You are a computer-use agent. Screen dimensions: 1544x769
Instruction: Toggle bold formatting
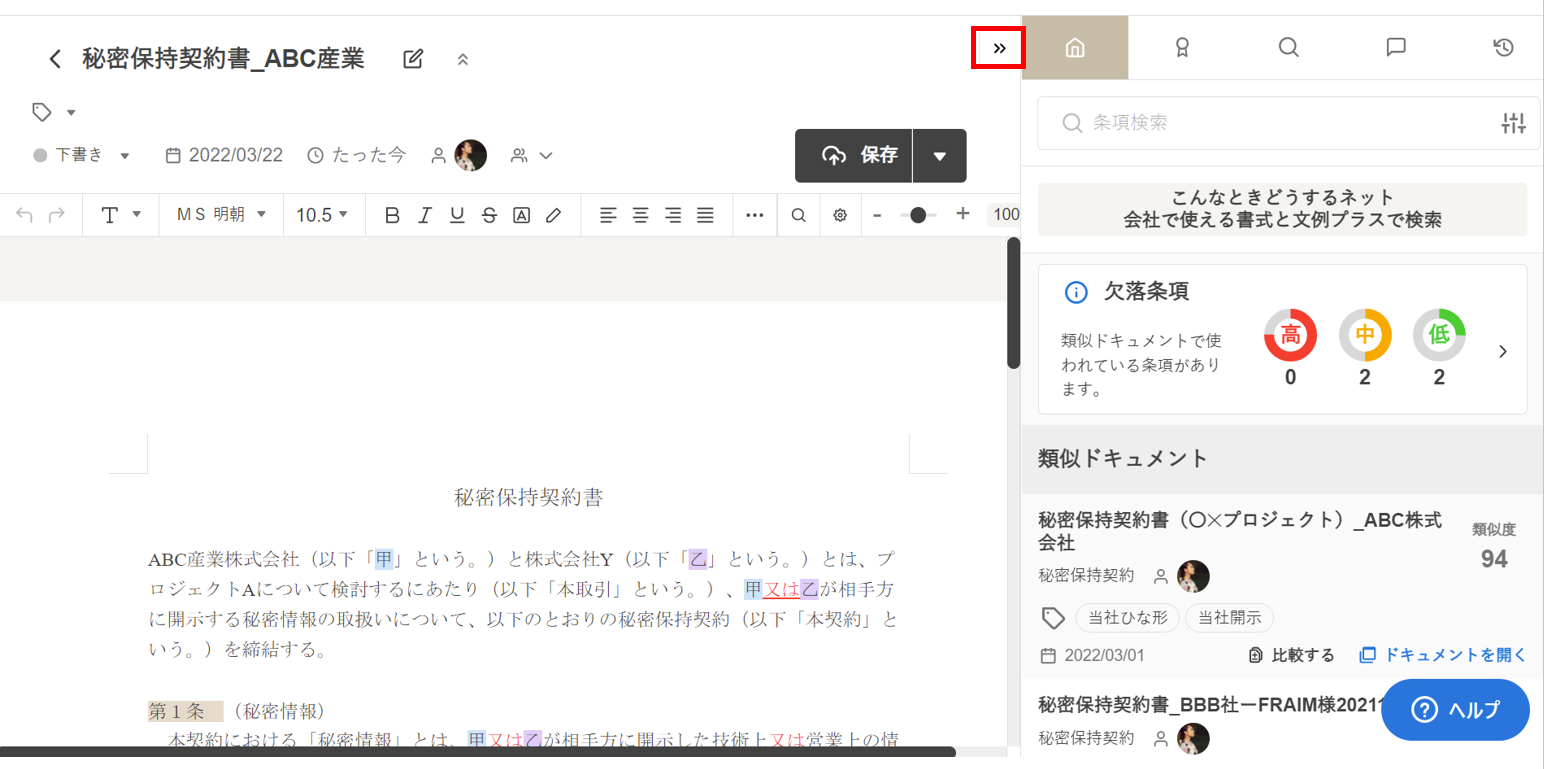392,214
